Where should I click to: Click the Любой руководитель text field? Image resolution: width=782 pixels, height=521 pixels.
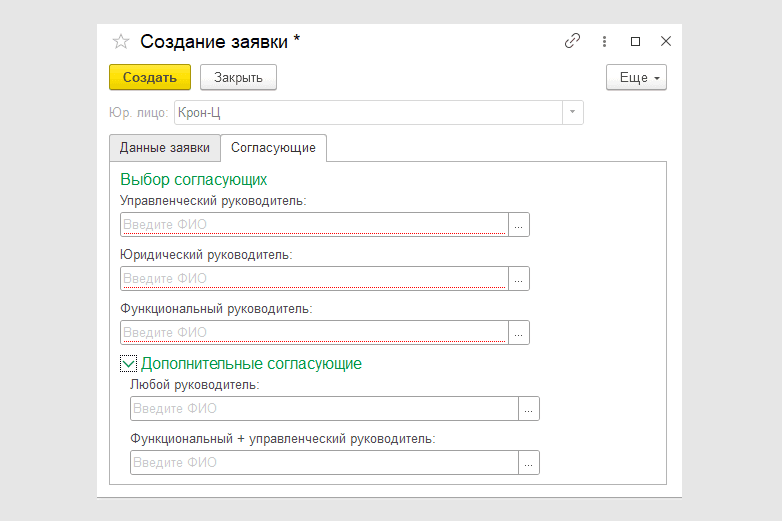(324, 408)
